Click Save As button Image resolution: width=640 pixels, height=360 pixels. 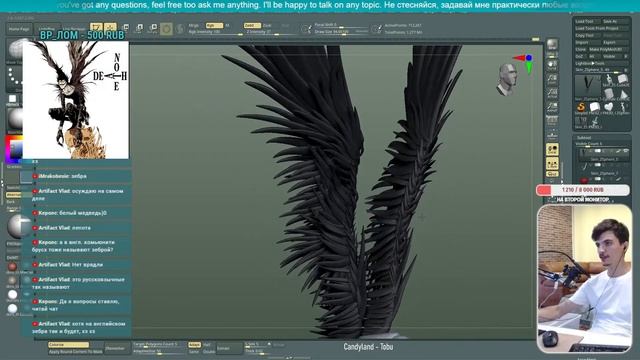tap(615, 21)
